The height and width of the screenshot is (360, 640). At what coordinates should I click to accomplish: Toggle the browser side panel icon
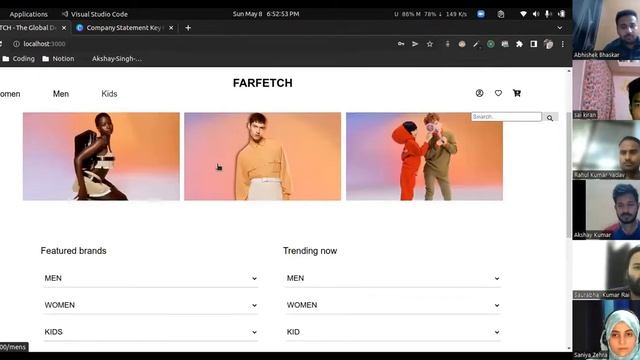[x=533, y=44]
